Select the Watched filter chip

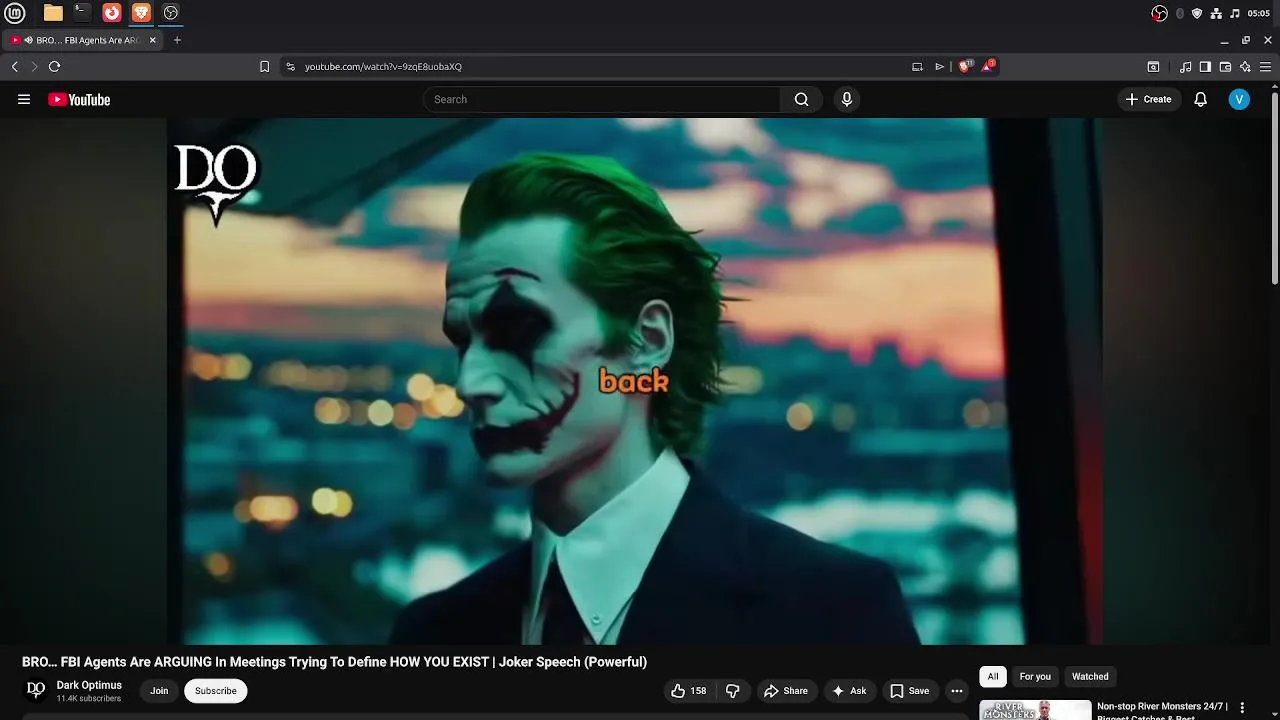coord(1090,677)
